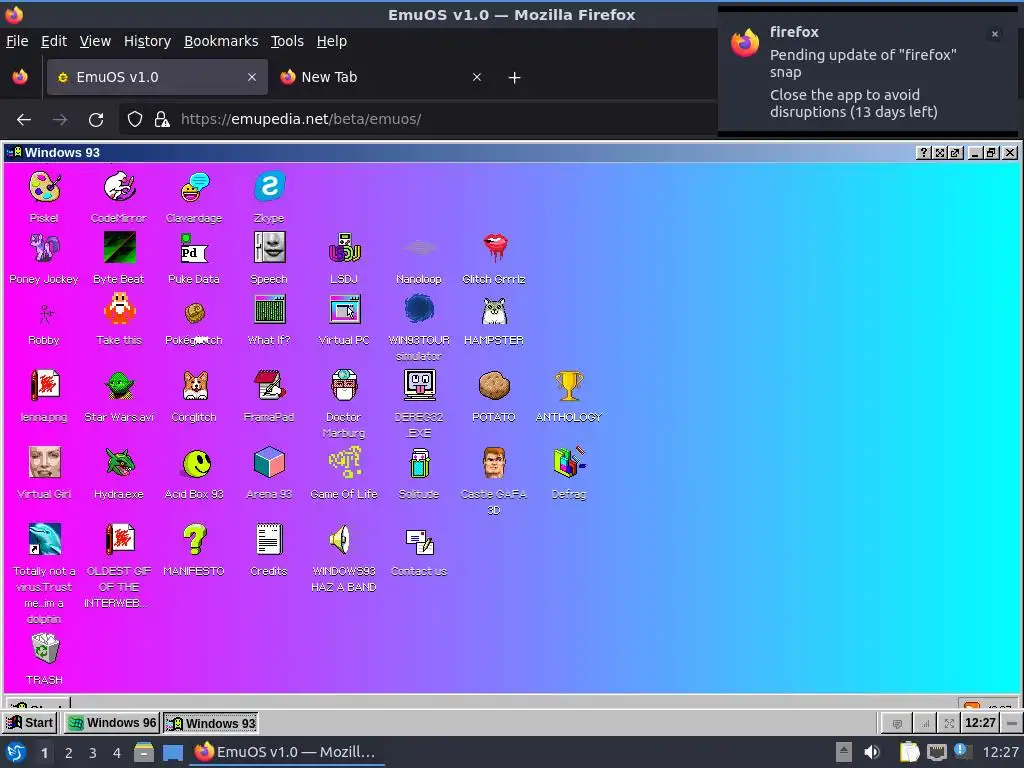Open the Clavardage chat icon
This screenshot has width=1024, height=768.
click(194, 188)
